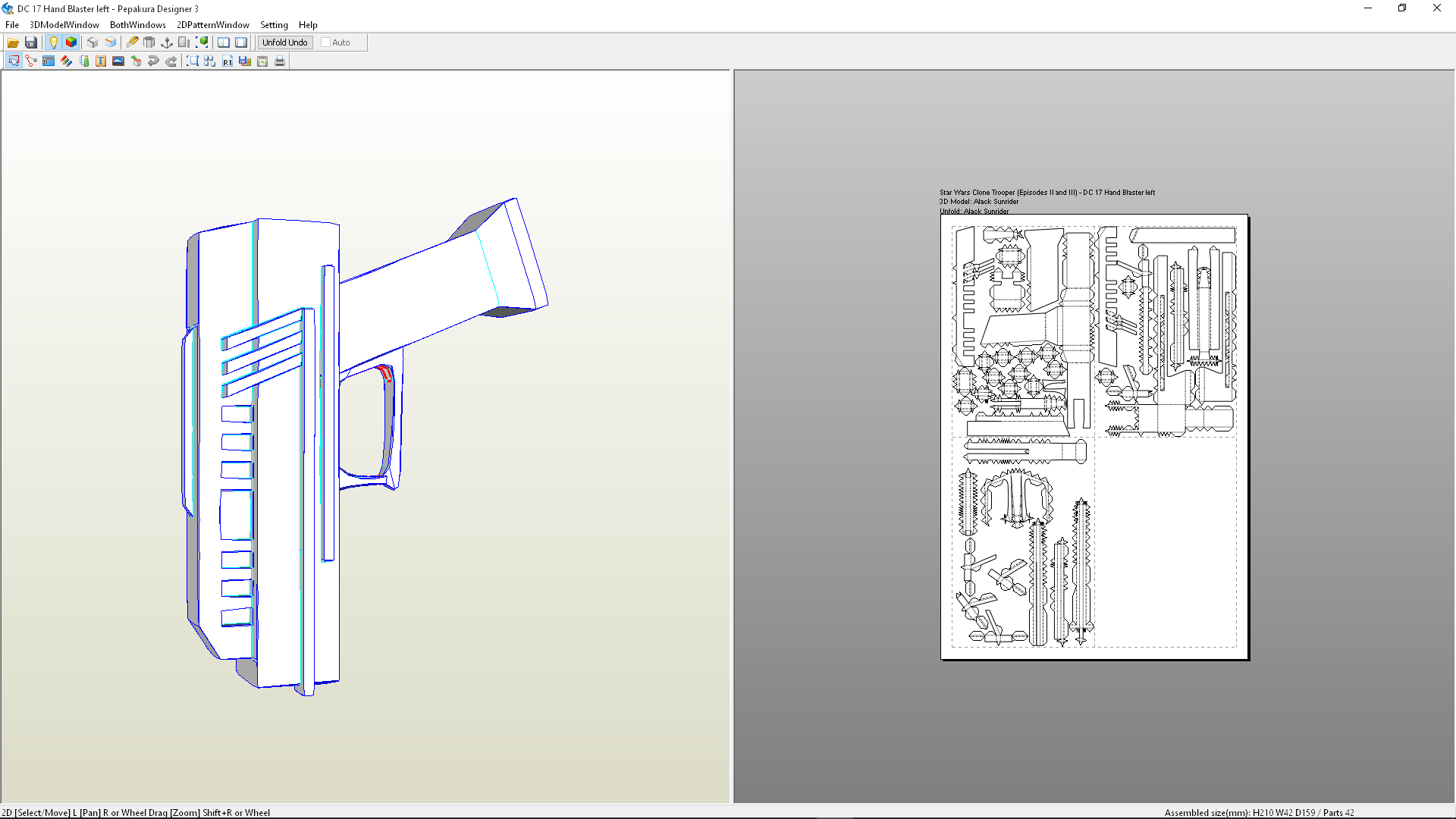Select the edge color pencils icon
Viewport: 1456px width, 819px height.
pyautogui.click(x=66, y=61)
